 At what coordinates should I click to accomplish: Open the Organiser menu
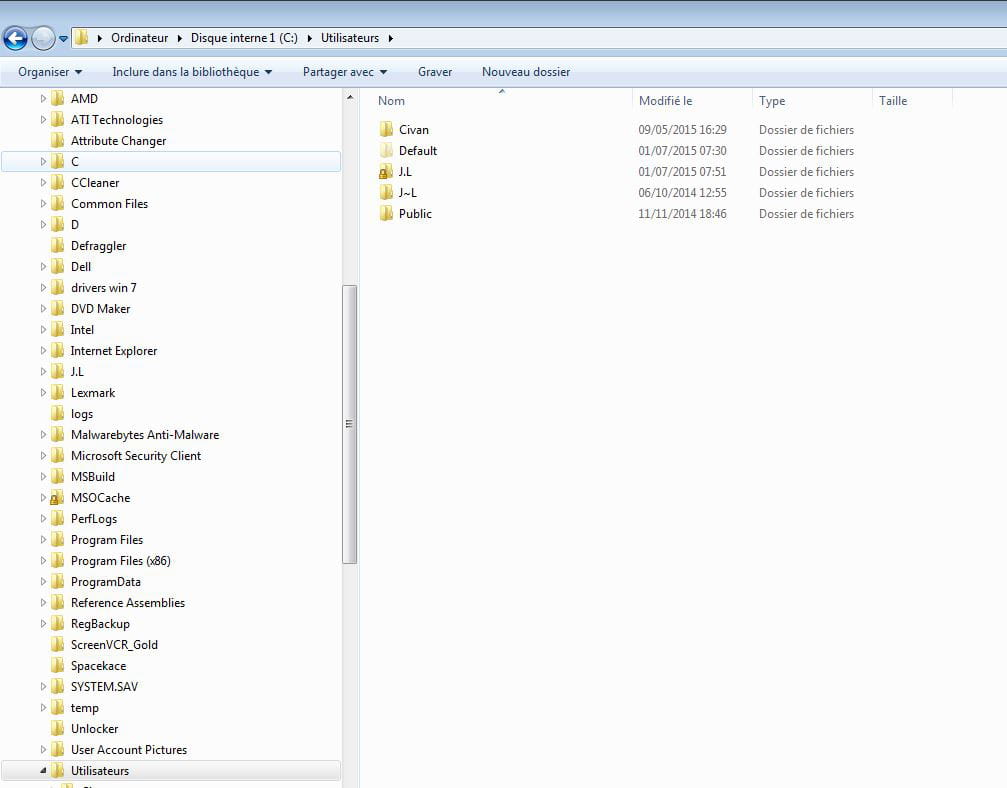[x=50, y=72]
